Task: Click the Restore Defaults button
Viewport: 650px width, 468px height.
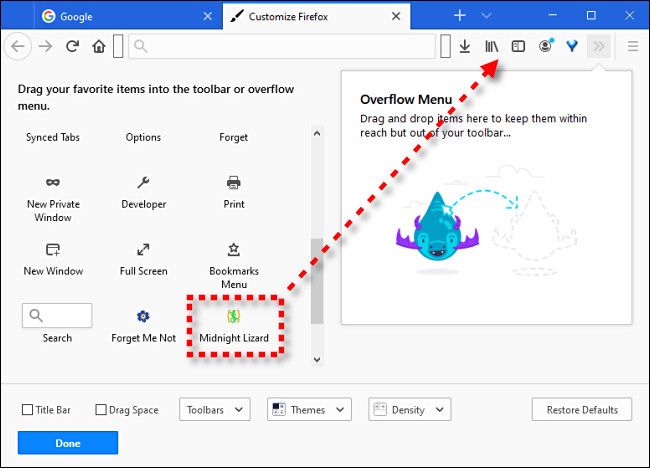Action: click(x=582, y=410)
